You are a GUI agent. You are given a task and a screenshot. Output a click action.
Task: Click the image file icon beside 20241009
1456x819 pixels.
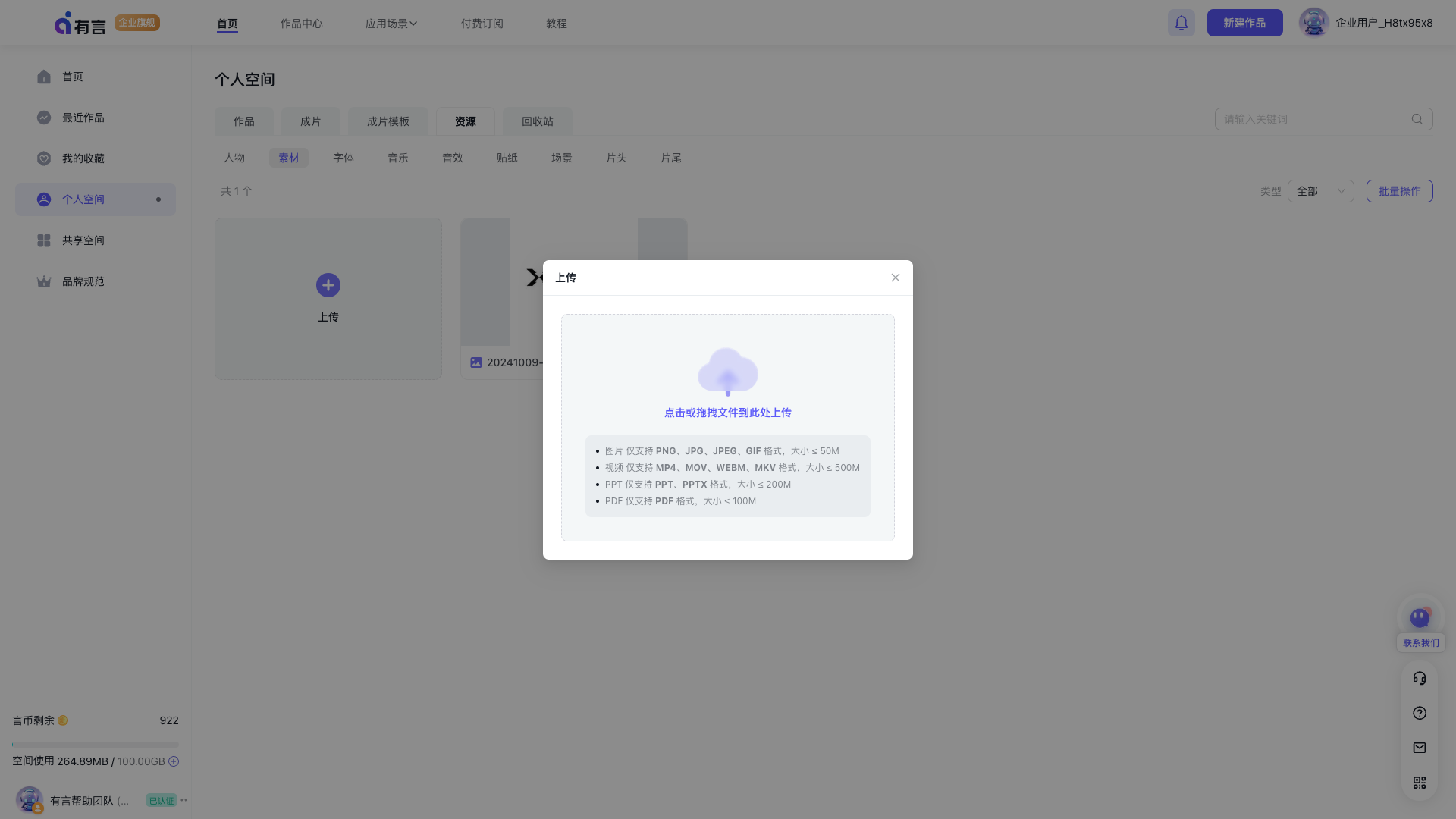point(476,362)
